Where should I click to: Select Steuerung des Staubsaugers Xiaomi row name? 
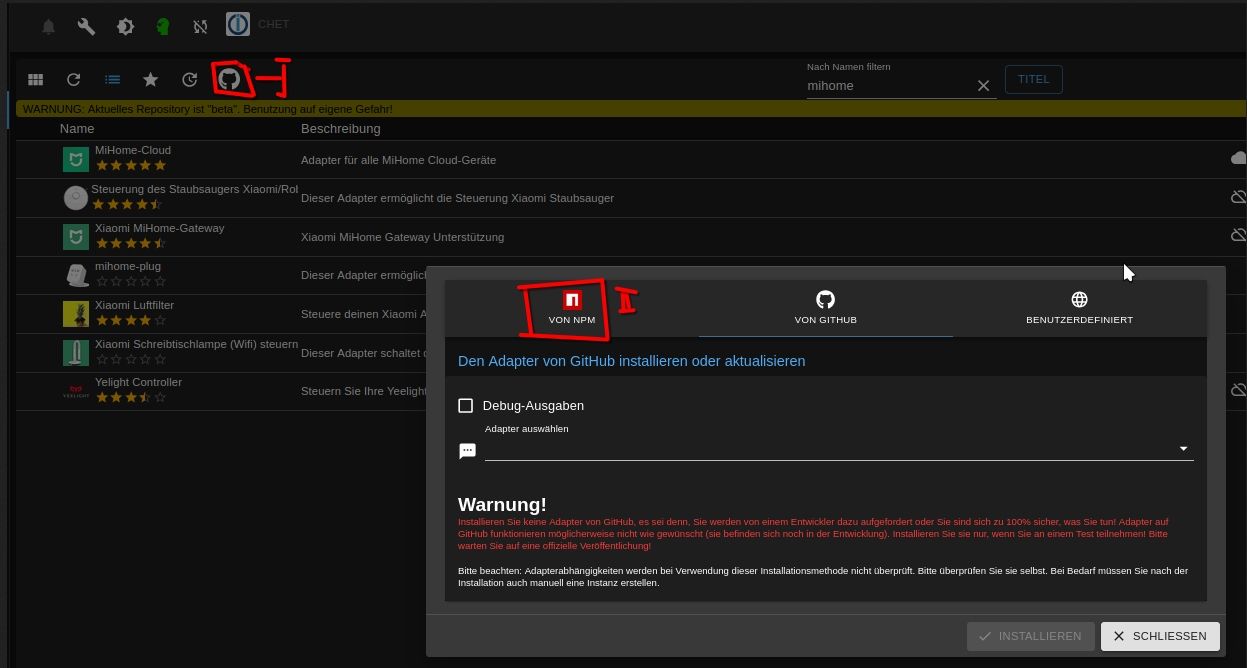195,189
